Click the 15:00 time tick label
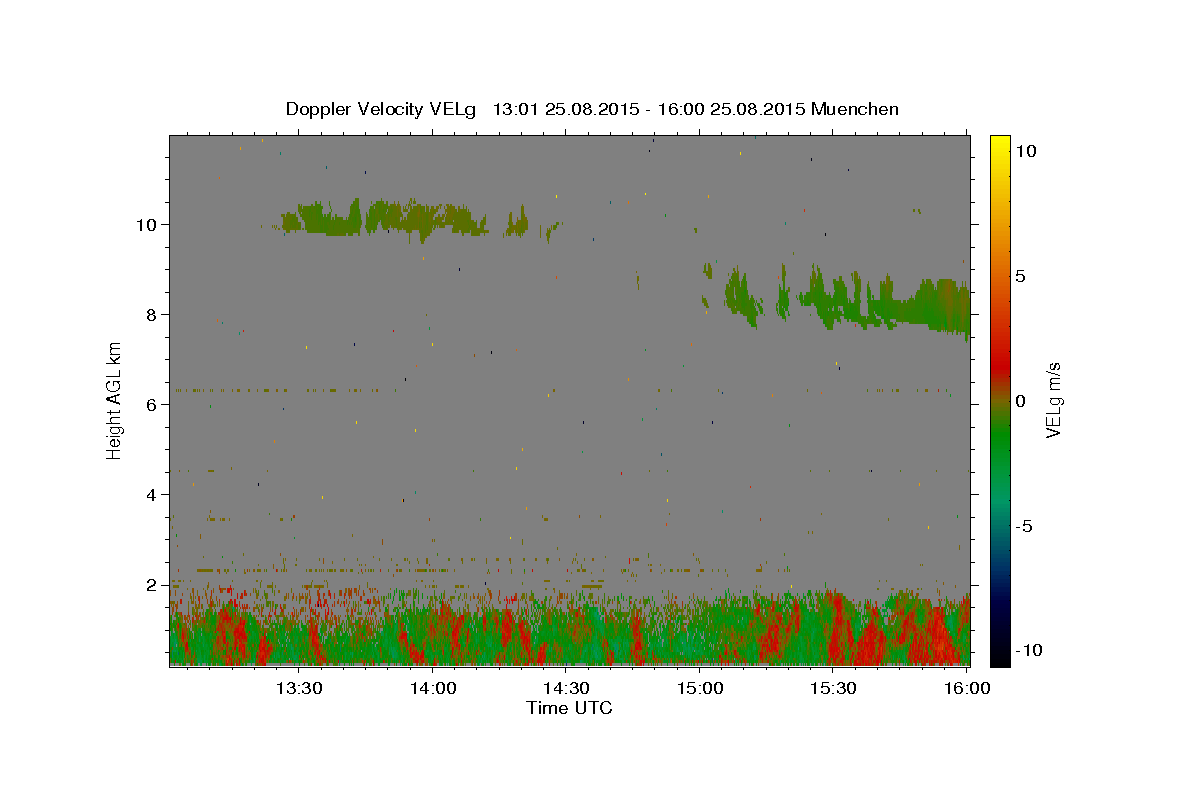 tap(700, 688)
